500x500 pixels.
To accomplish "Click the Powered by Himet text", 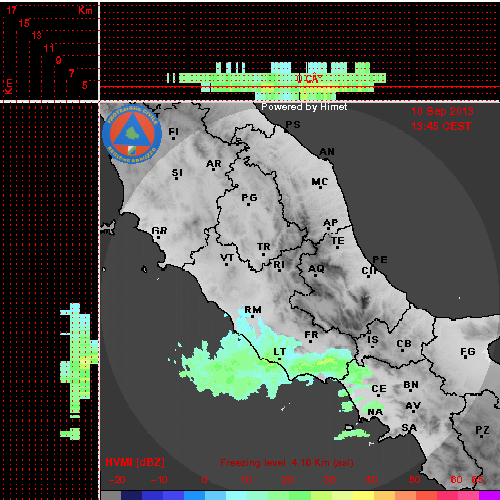I will 304,107.
